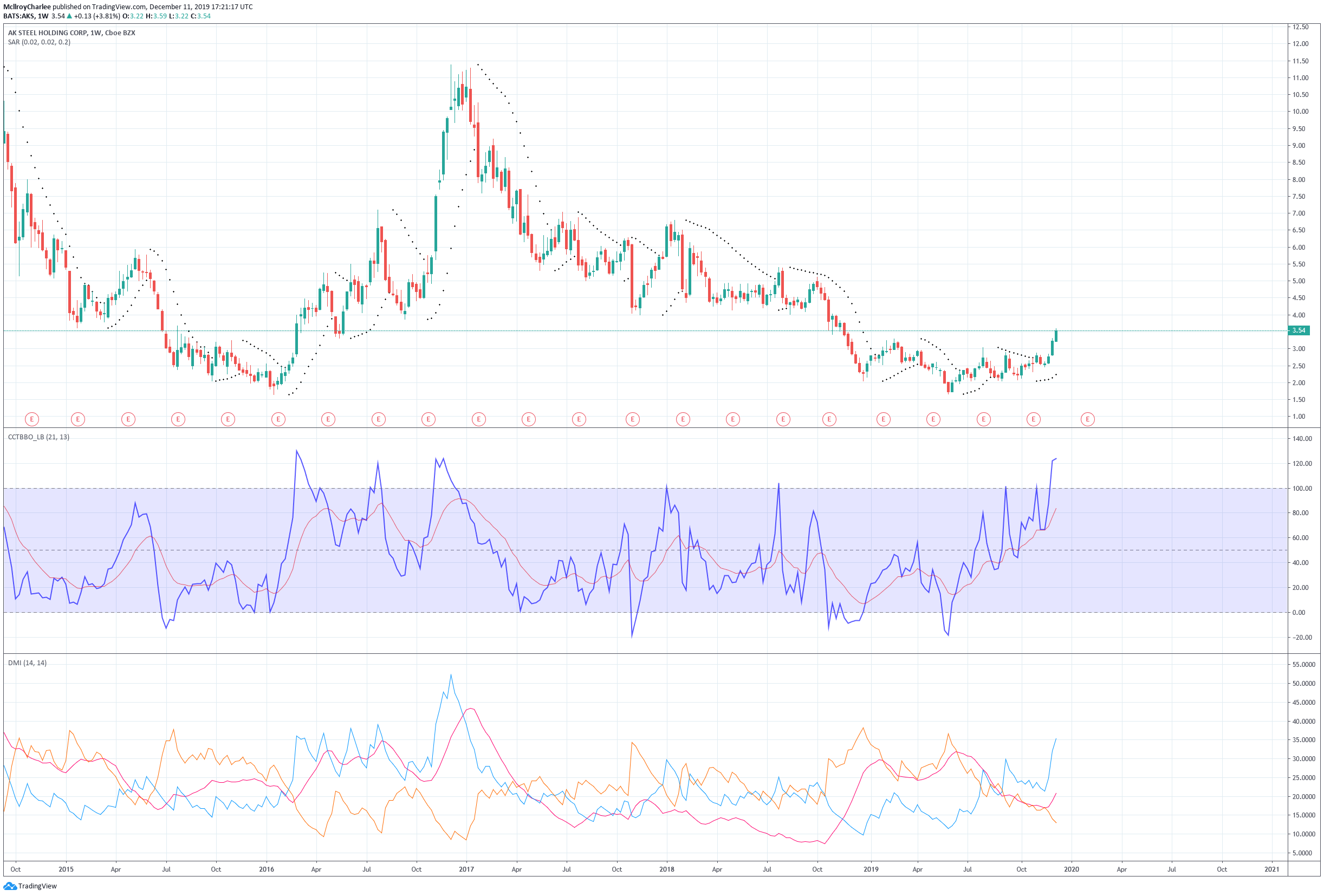This screenshot has height=896, width=1324.
Task: Open the upcoming earnings marker after 2020
Action: pyautogui.click(x=1088, y=419)
